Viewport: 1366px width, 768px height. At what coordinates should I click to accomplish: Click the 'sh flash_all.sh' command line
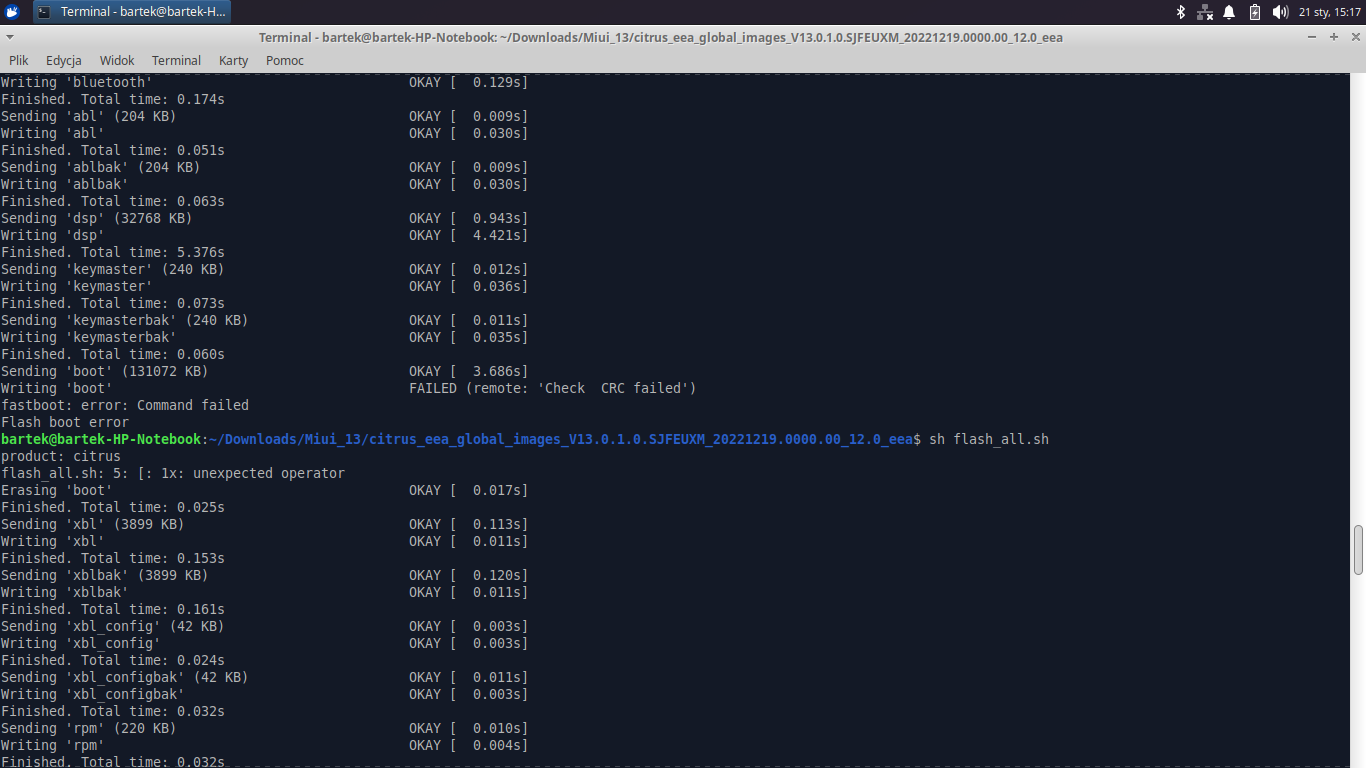click(x=988, y=440)
